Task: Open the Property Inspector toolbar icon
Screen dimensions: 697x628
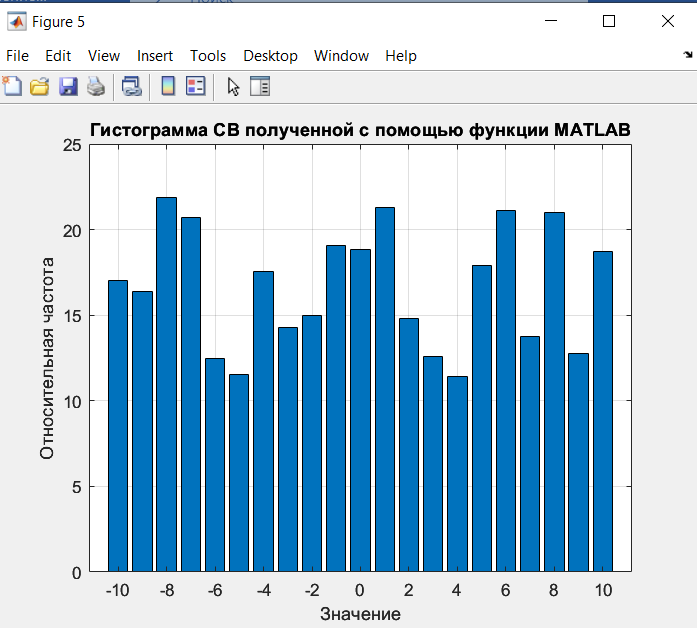Action: point(260,86)
